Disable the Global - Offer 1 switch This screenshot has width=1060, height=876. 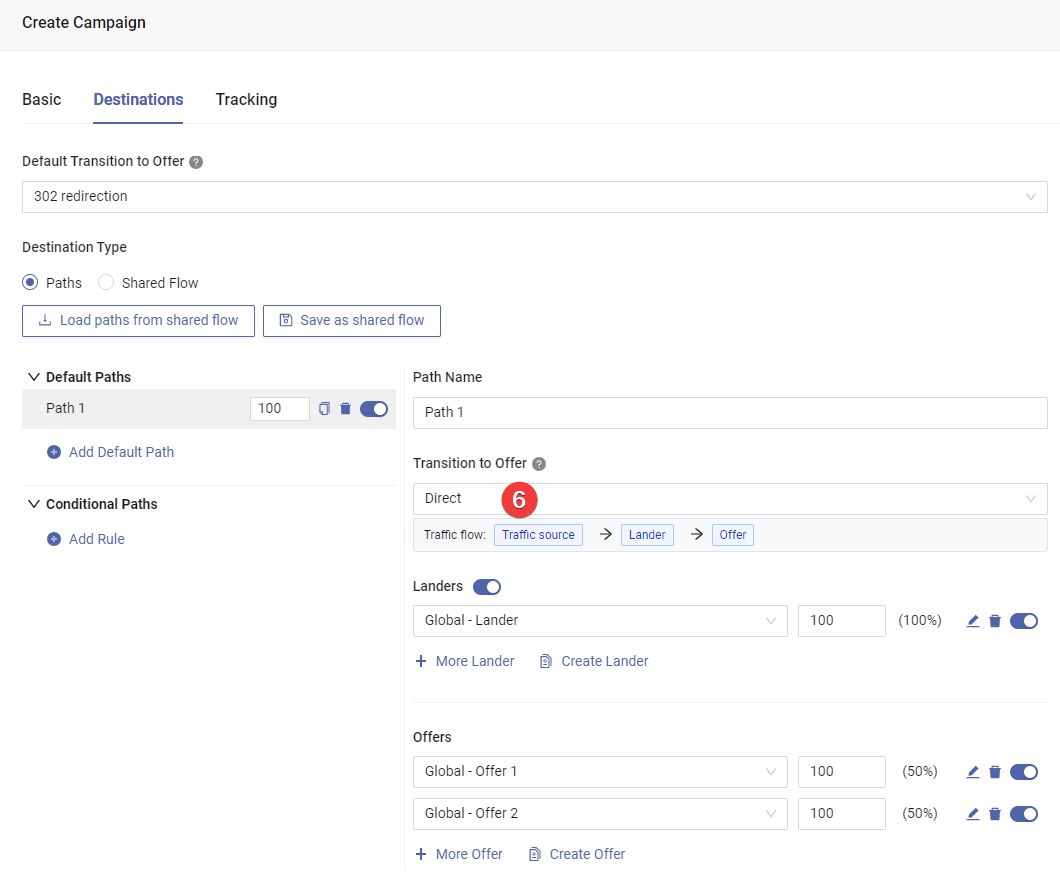point(1023,772)
